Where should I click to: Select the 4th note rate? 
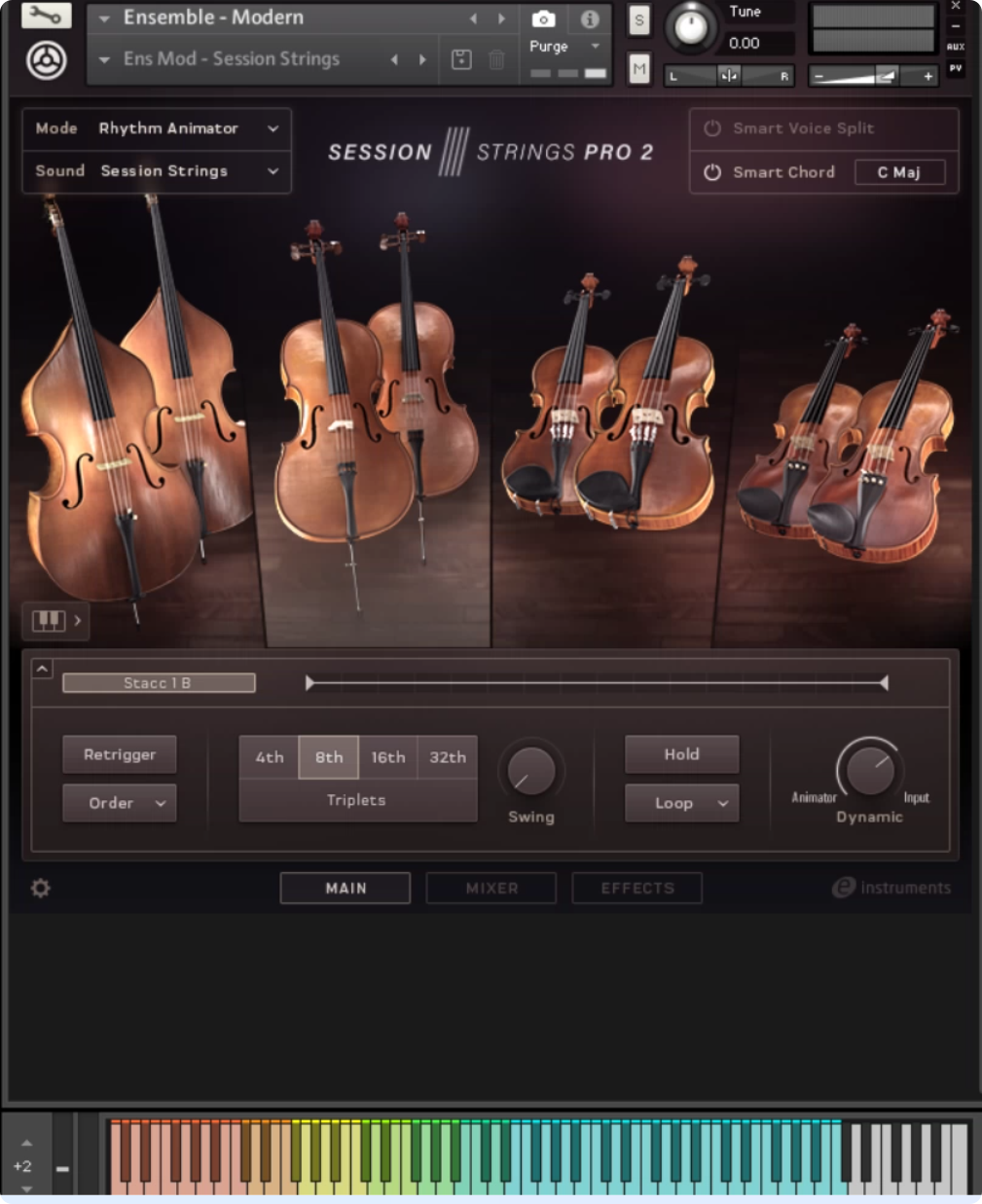[270, 757]
